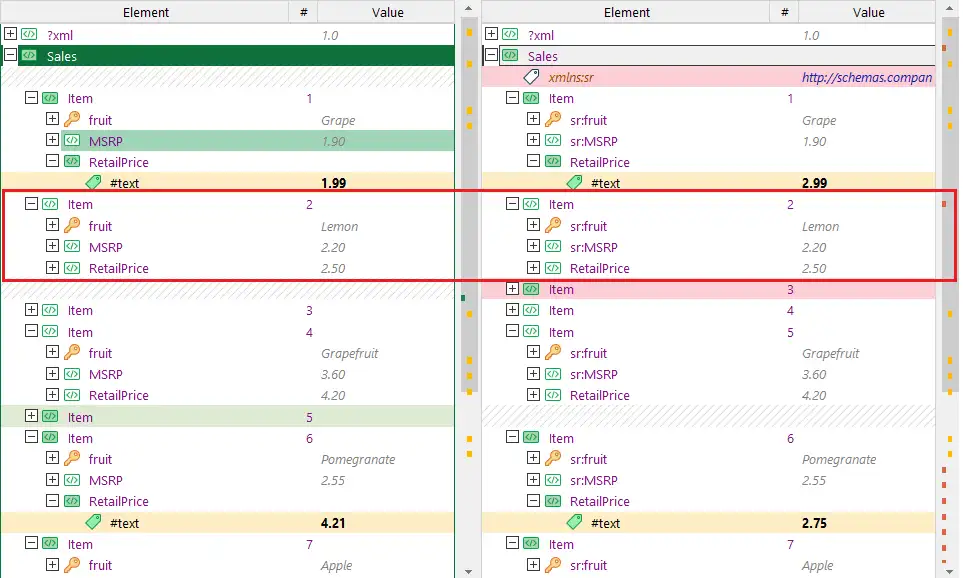Click left pane scrollbar down arrow
This screenshot has height=578, width=963.
[469, 571]
